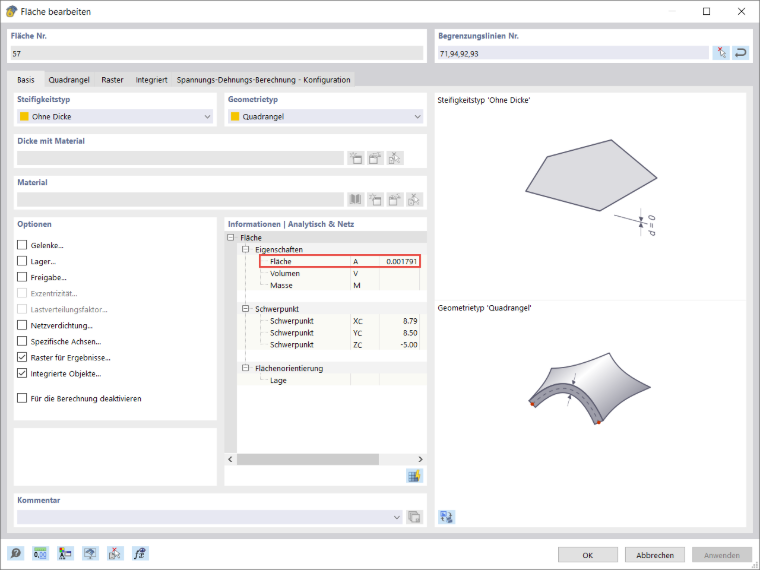Tick the Spezifische Achsen checkbox

click(x=22, y=341)
